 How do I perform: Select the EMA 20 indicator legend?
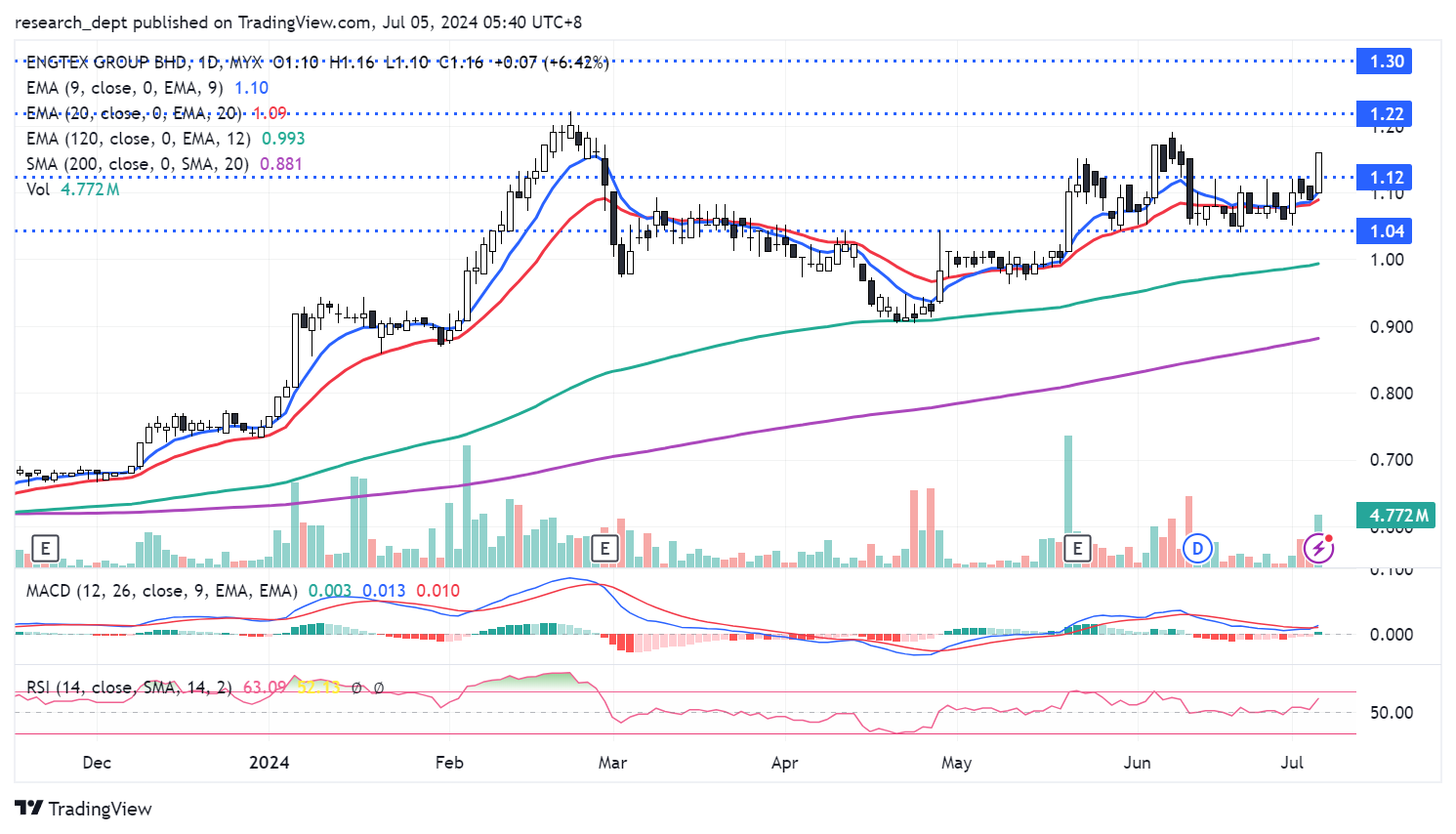134,113
